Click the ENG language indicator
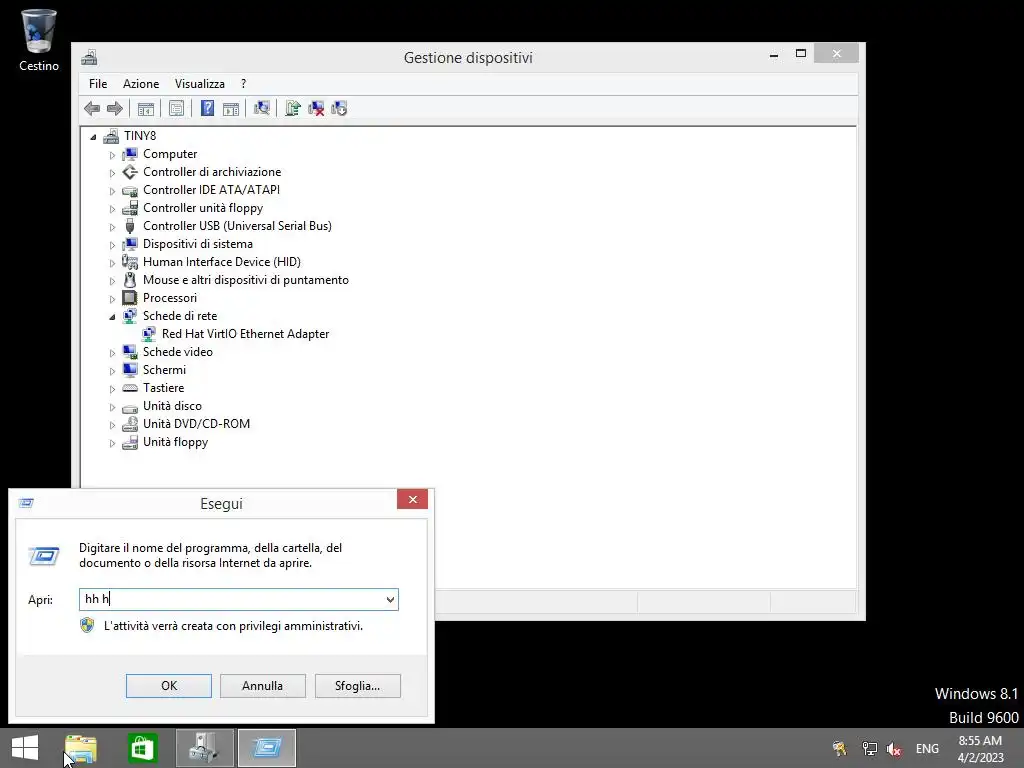This screenshot has height=768, width=1024. click(927, 748)
